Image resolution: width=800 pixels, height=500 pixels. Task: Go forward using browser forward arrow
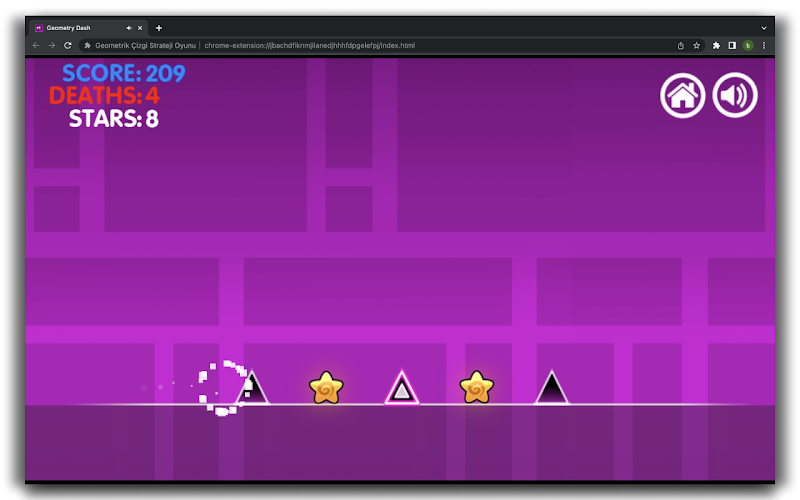pyautogui.click(x=52, y=45)
